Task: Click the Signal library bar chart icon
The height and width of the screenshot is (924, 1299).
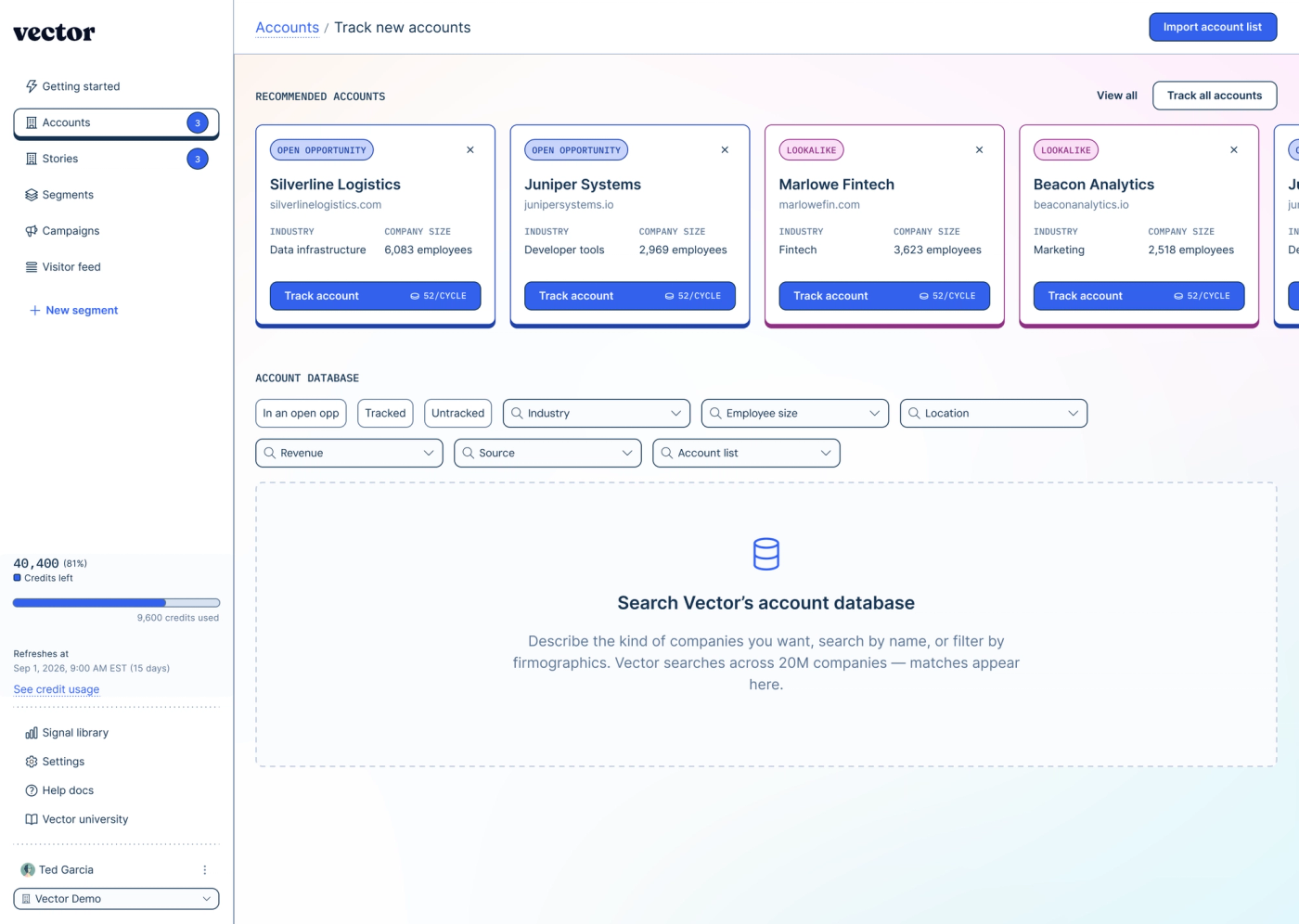Action: [32, 733]
